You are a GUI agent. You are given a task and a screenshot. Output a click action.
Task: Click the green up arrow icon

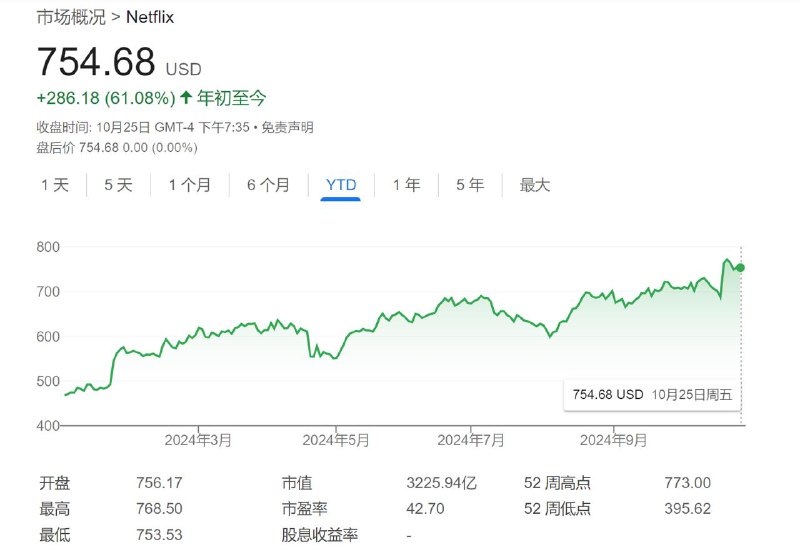tap(186, 97)
